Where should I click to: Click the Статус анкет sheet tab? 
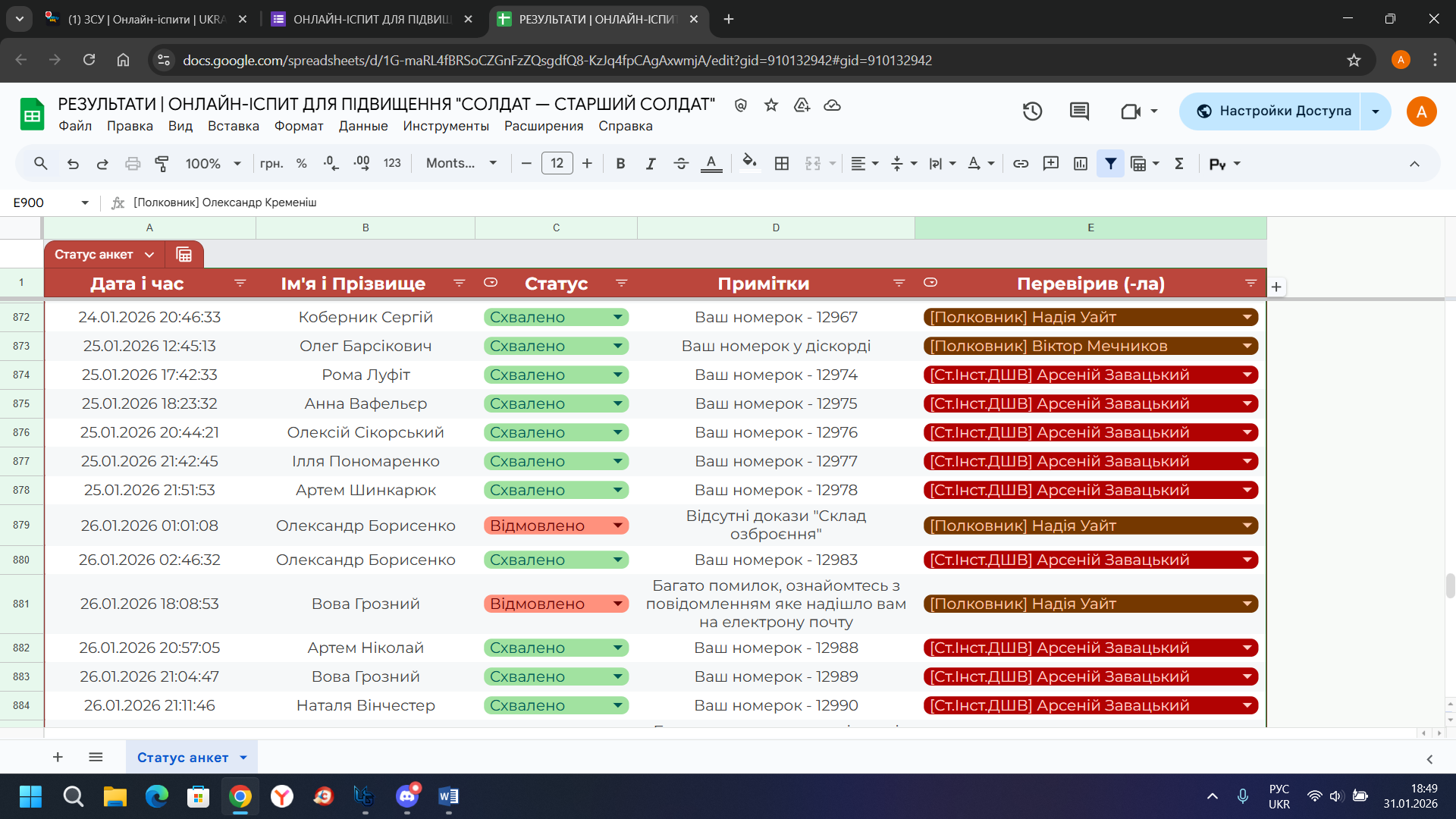click(x=183, y=757)
